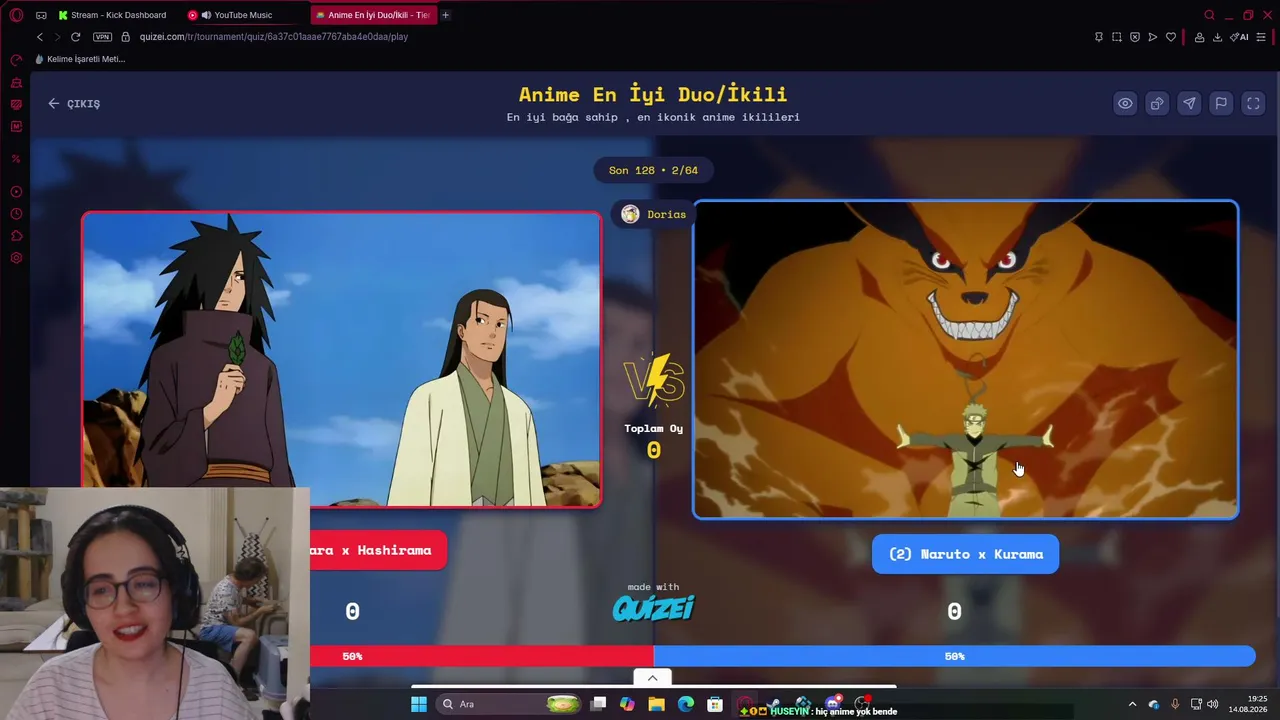
Task: Open the ad blocker shield icon
Action: [1135, 37]
